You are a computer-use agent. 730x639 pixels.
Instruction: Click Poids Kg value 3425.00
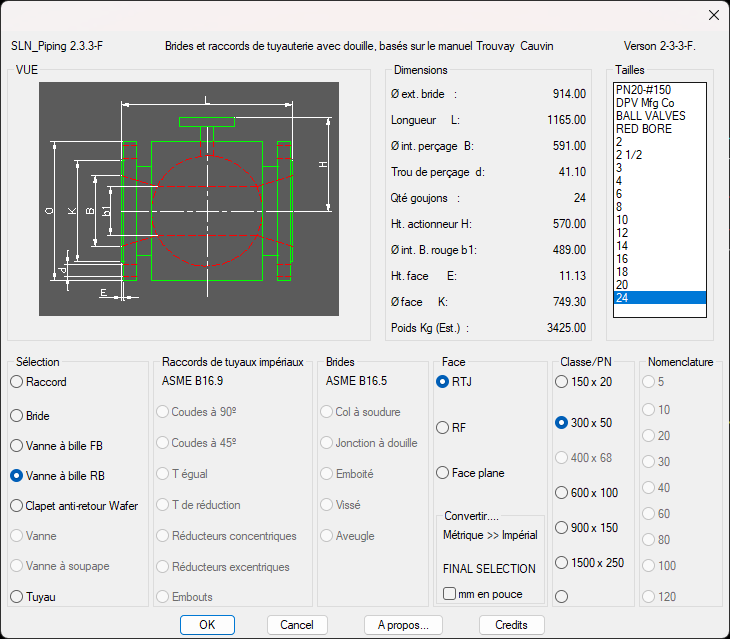click(x=566, y=328)
